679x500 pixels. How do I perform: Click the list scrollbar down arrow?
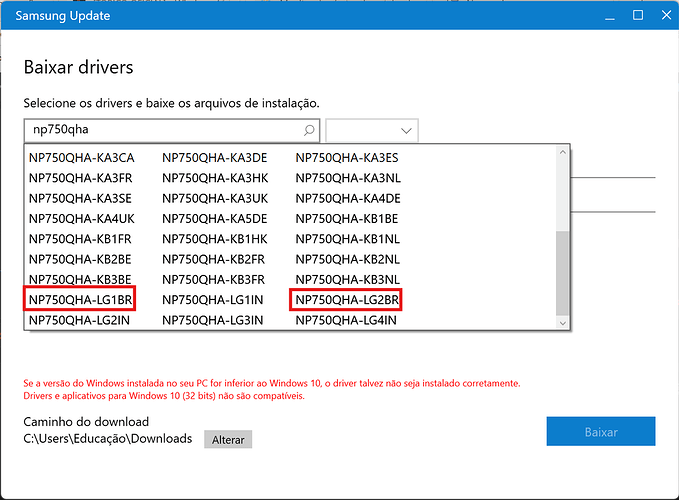[x=563, y=323]
